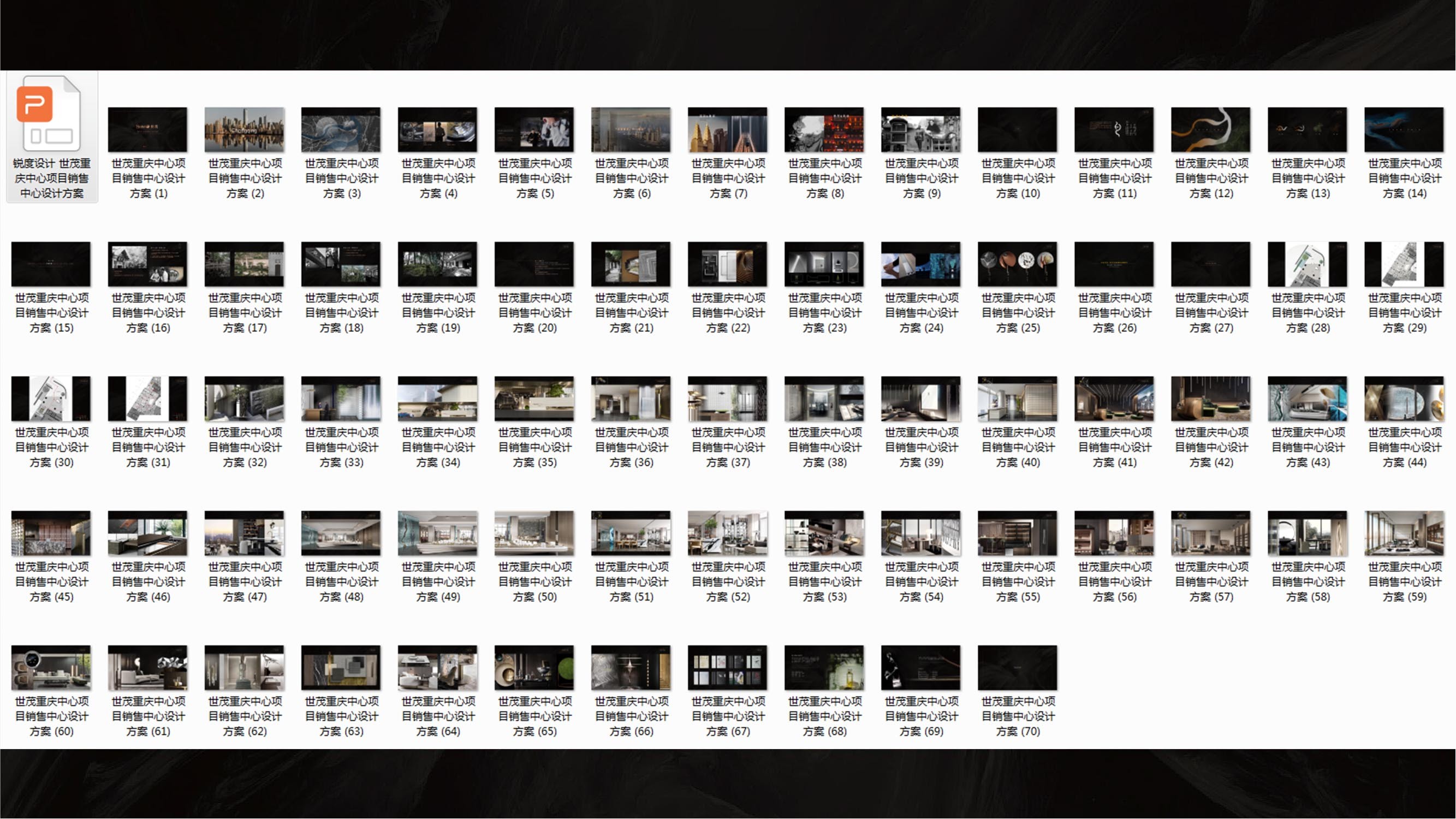Select the floor plan image 方案 (28)
Image resolution: width=1456 pixels, height=819 pixels.
[1308, 264]
